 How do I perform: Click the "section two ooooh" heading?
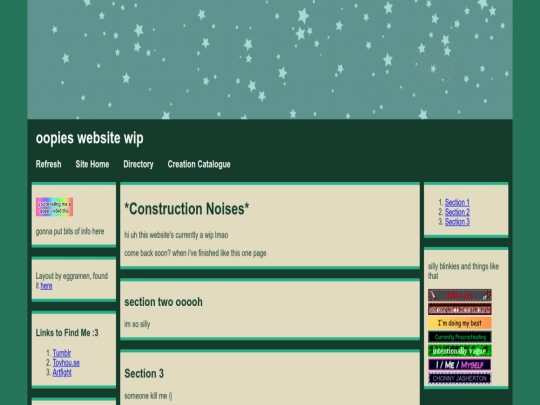[x=163, y=302]
